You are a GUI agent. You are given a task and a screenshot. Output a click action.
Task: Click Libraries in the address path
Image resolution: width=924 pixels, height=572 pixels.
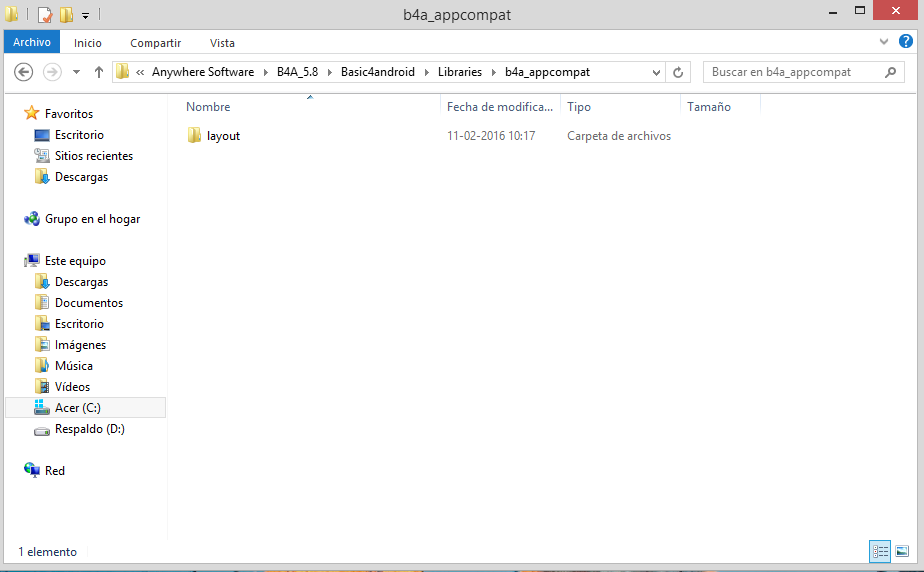point(460,72)
